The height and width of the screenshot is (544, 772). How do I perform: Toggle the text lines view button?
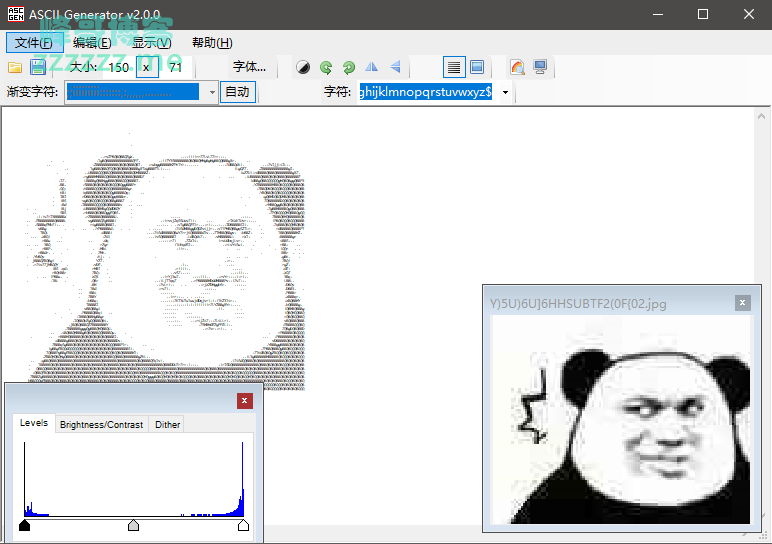point(454,67)
